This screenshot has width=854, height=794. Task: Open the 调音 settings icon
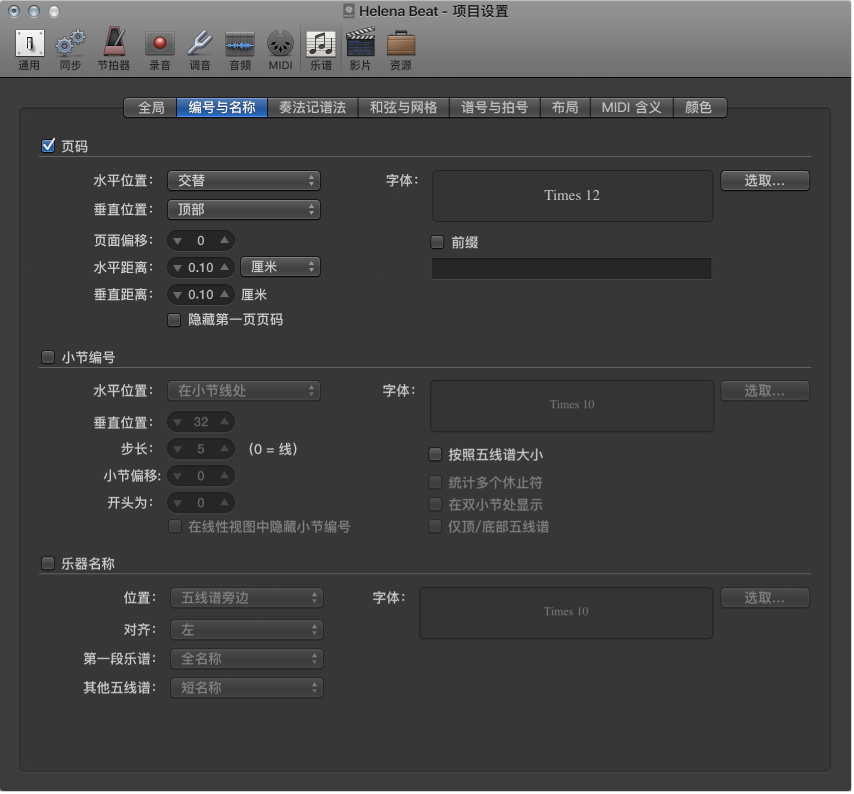[x=198, y=45]
